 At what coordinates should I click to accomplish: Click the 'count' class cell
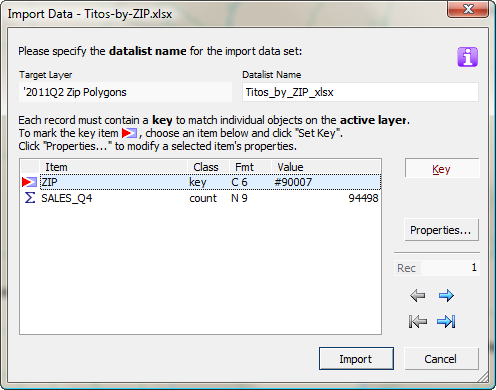203,198
